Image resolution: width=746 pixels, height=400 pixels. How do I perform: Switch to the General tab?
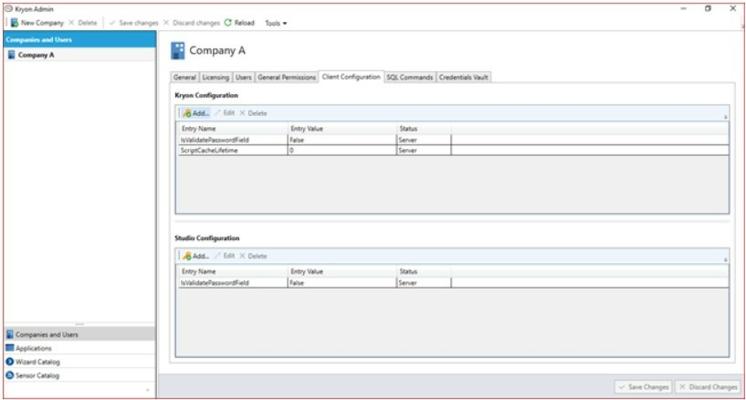184,77
